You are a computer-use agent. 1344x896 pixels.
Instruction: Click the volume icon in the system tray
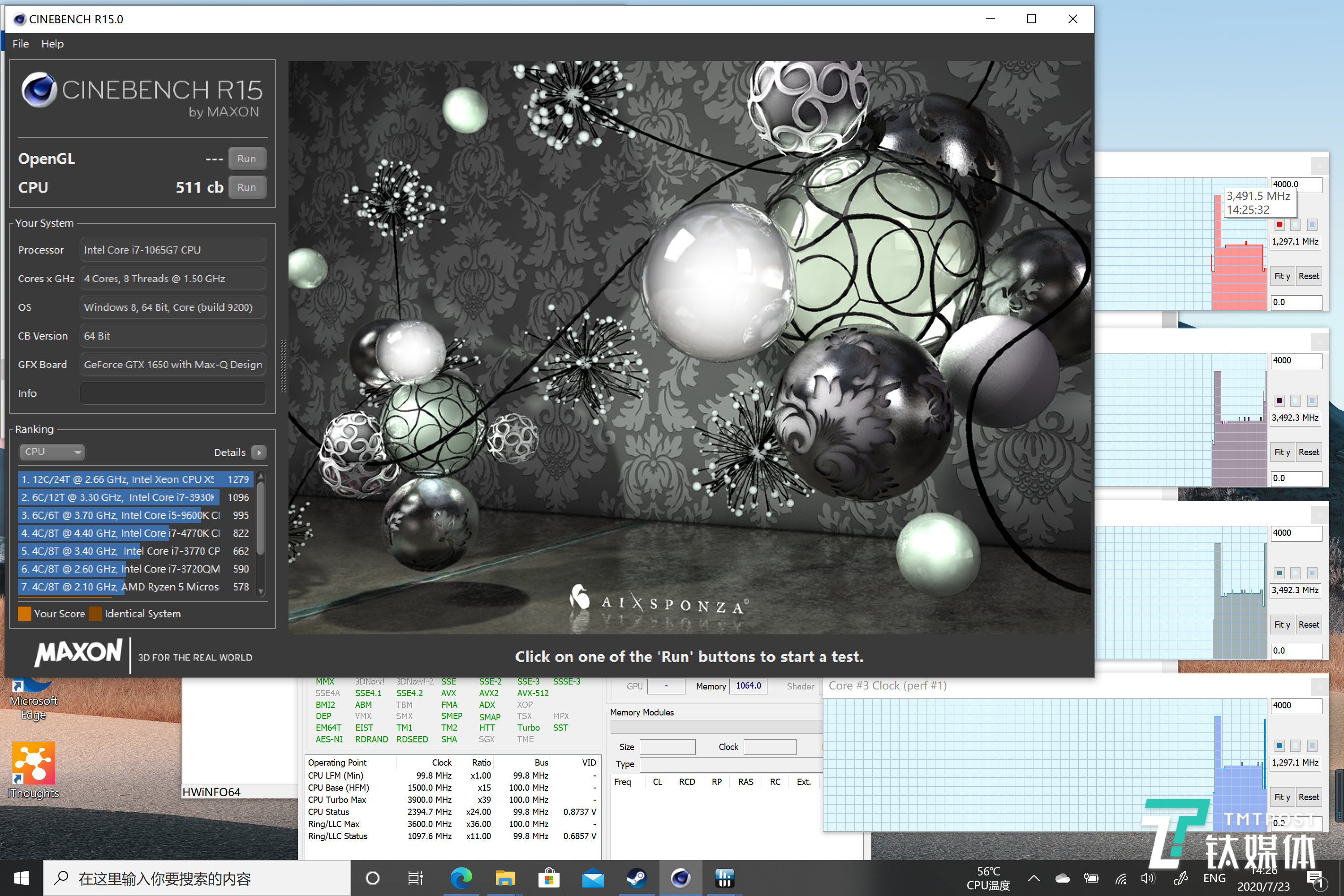click(1149, 878)
